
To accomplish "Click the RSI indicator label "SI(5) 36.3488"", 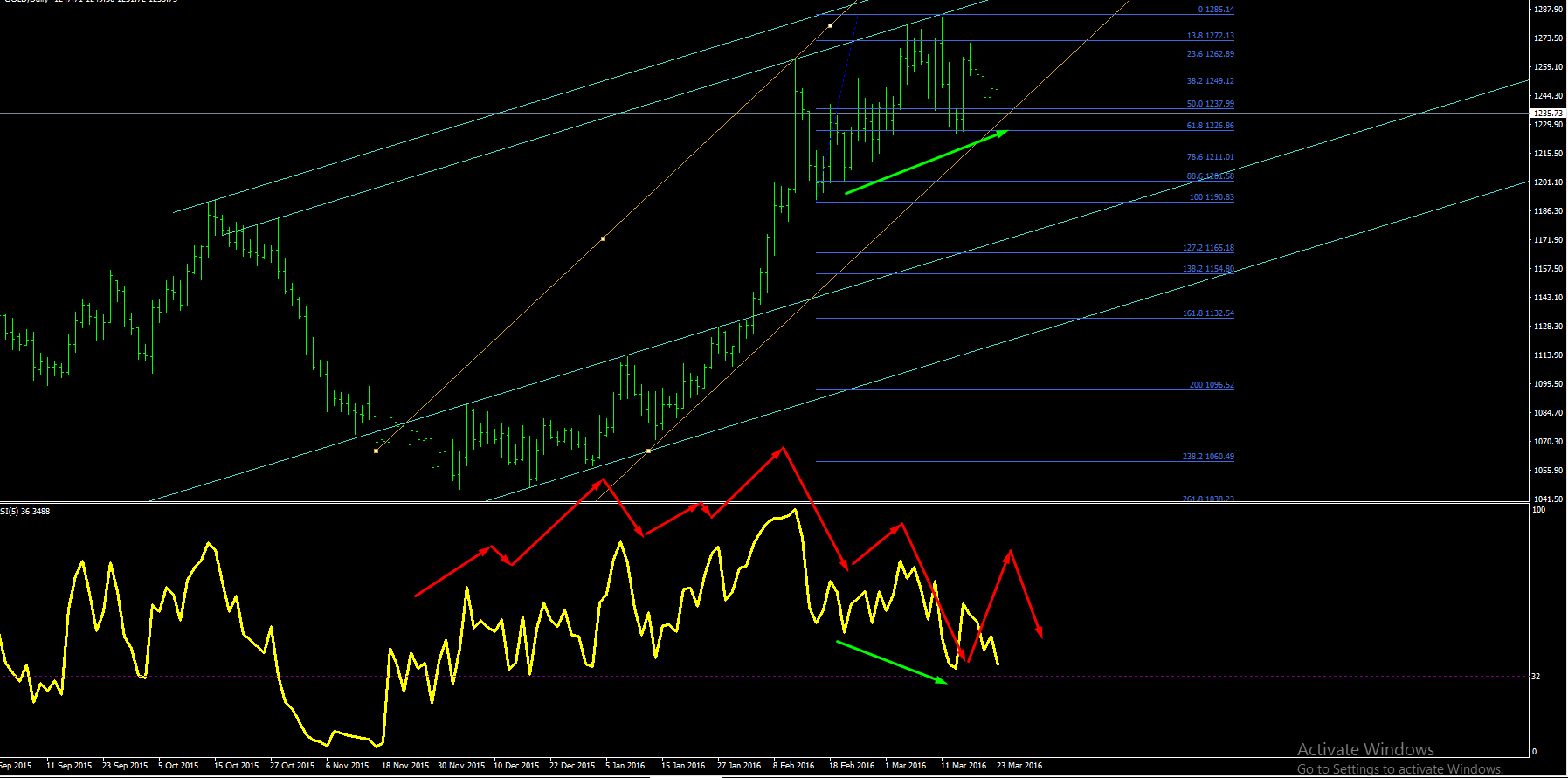I will click(x=25, y=512).
